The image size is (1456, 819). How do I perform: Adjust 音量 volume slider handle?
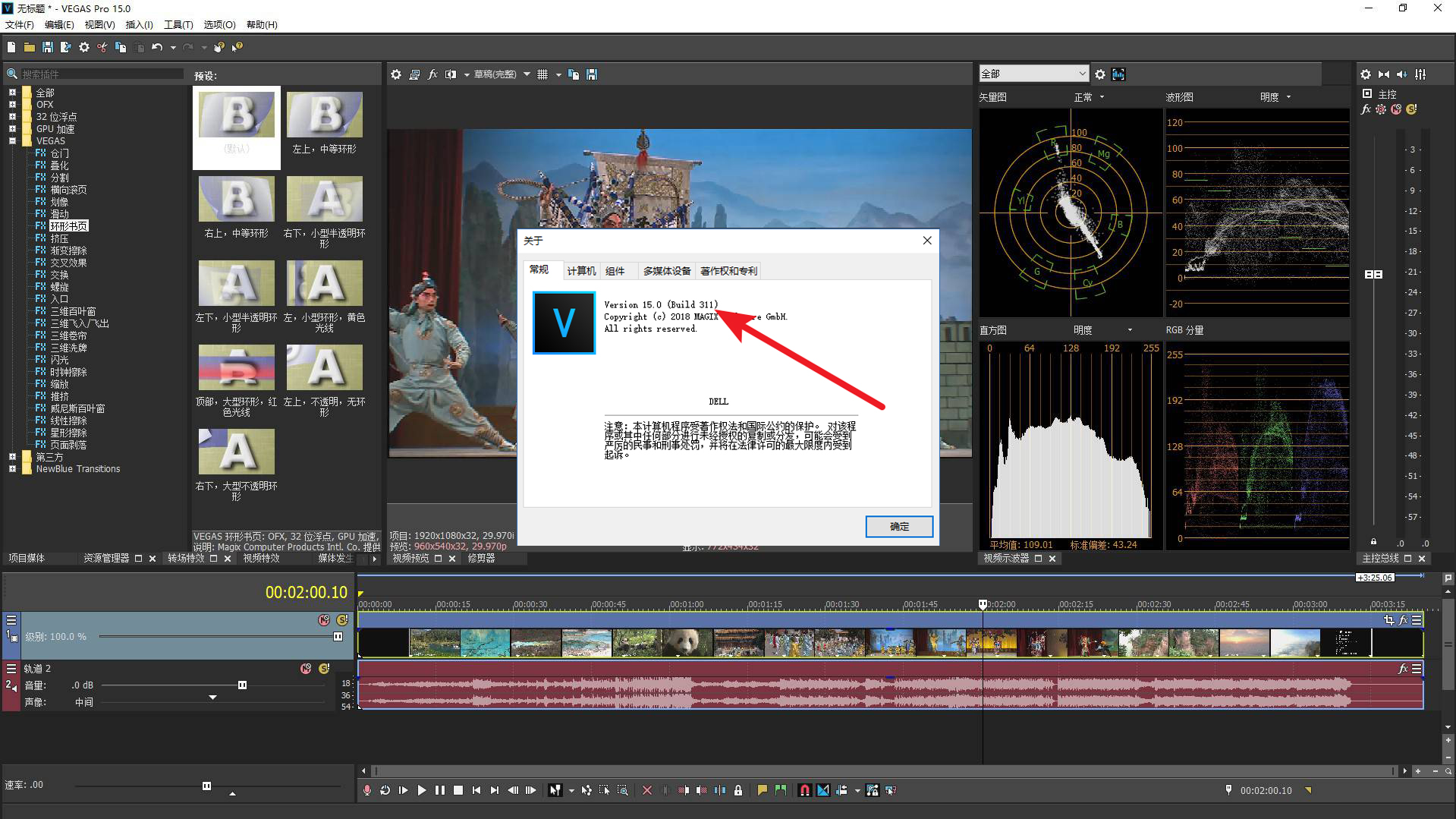[242, 685]
